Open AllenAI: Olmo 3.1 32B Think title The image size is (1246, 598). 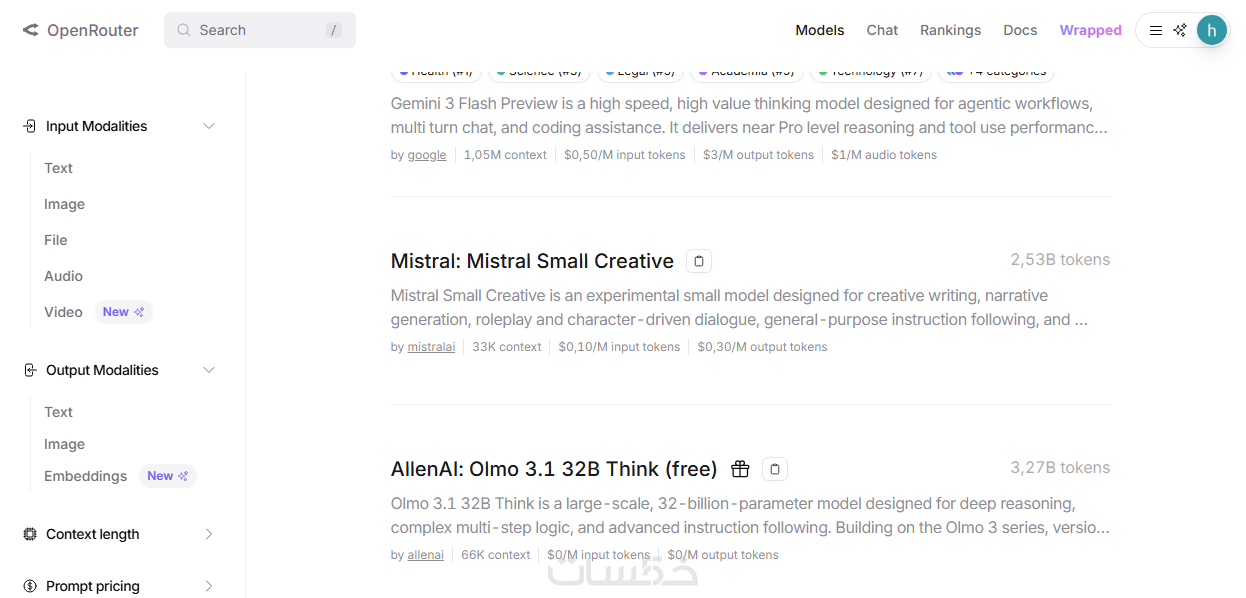click(x=554, y=469)
